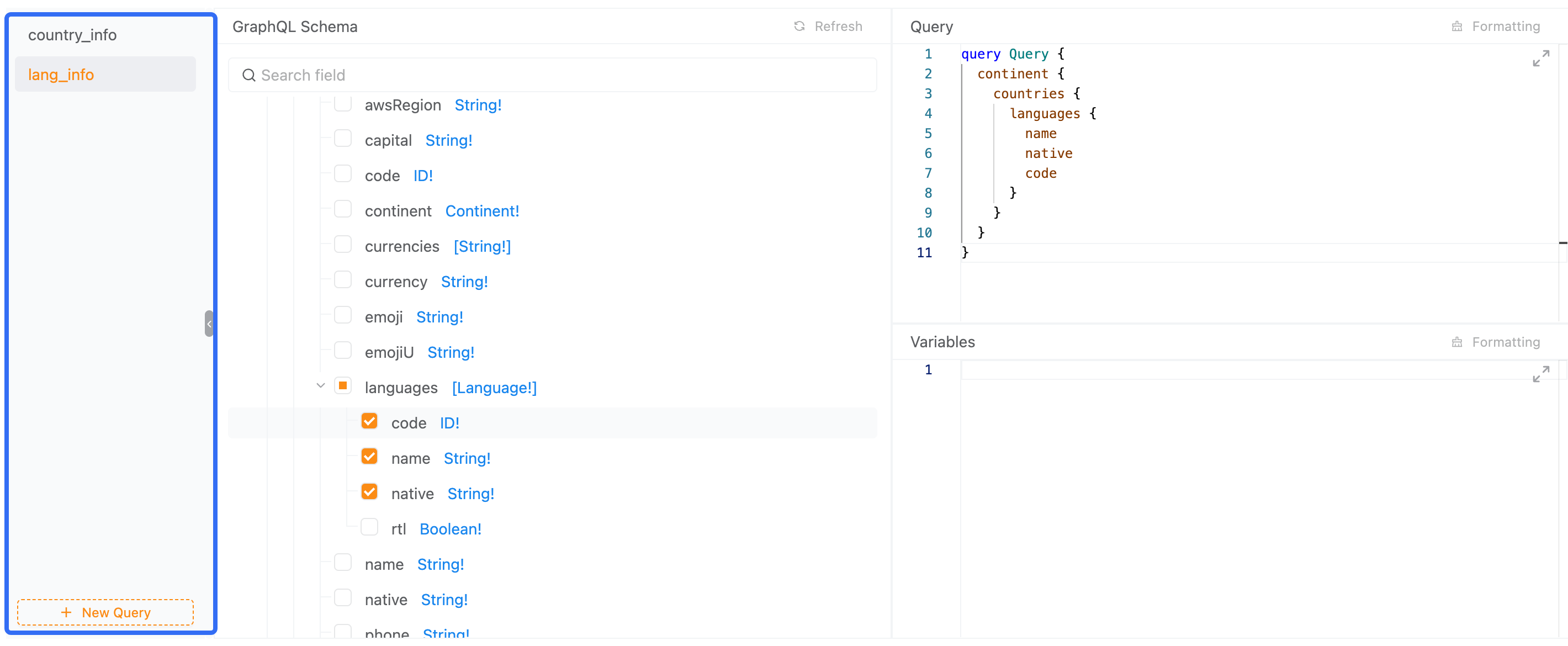
Task: Click the Continent! type link
Action: tap(482, 211)
